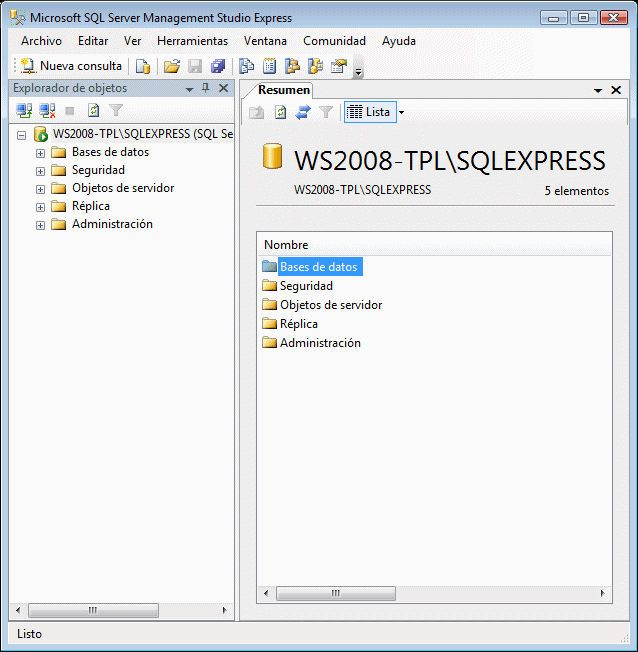Open the Explorador de objetos panel dropdown arrow
This screenshot has width=638, height=652.
(189, 89)
